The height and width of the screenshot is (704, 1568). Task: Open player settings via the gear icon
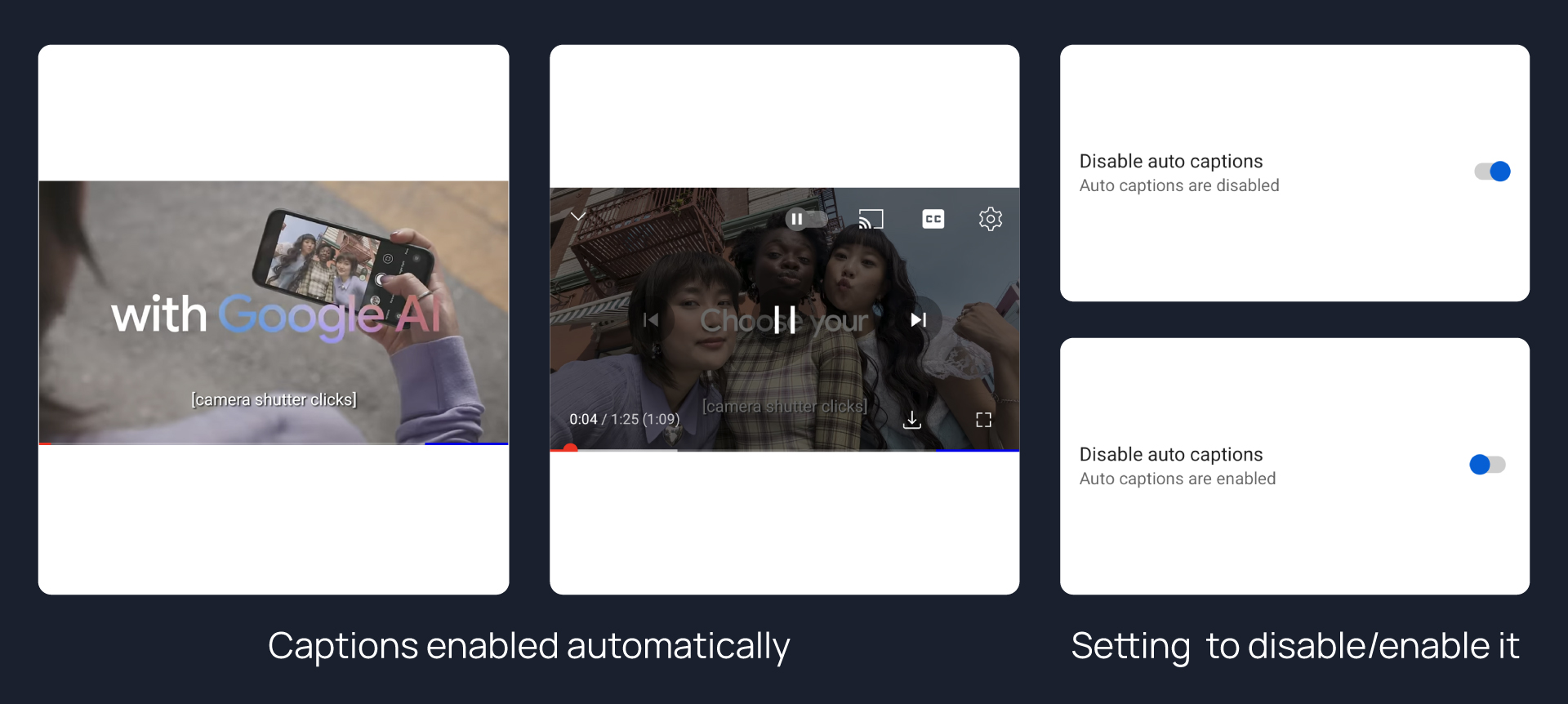(990, 219)
